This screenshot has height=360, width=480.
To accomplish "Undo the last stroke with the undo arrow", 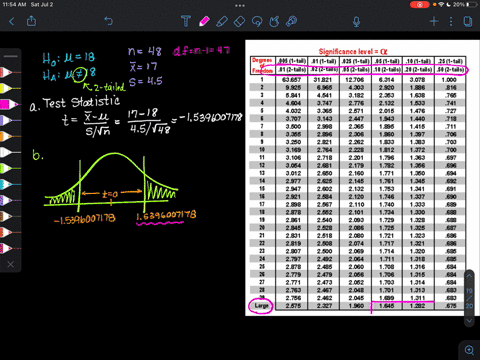I will tap(109, 21).
